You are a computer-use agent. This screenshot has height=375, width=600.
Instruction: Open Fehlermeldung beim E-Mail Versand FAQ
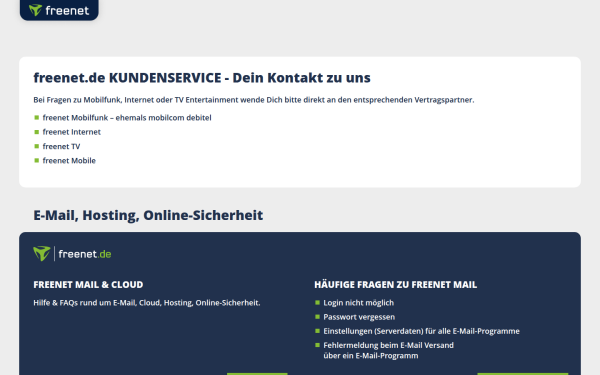pyautogui.click(x=388, y=351)
